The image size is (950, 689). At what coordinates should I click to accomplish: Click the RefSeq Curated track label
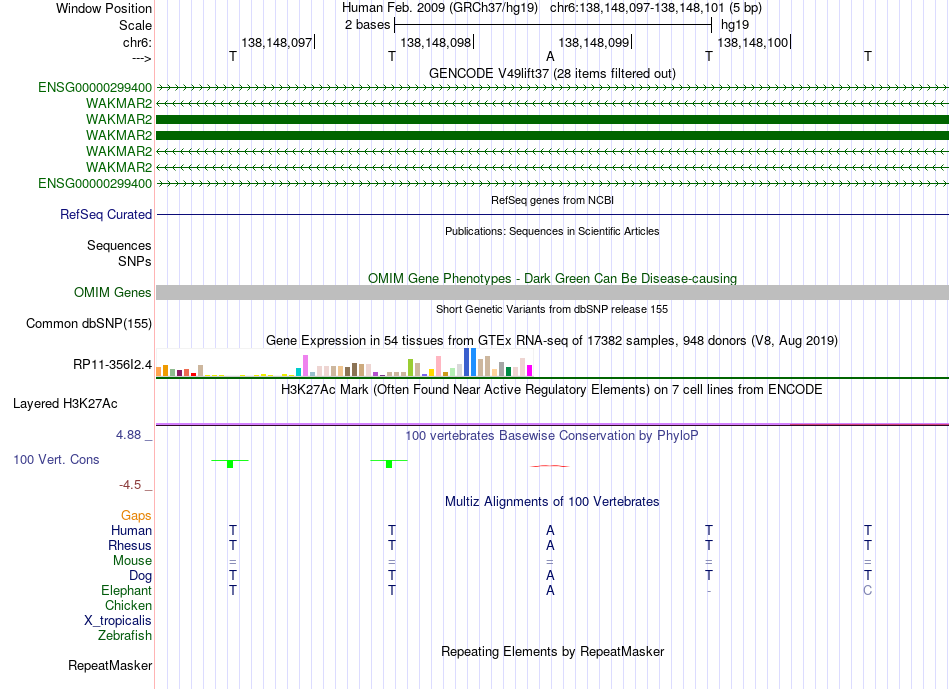pos(106,215)
